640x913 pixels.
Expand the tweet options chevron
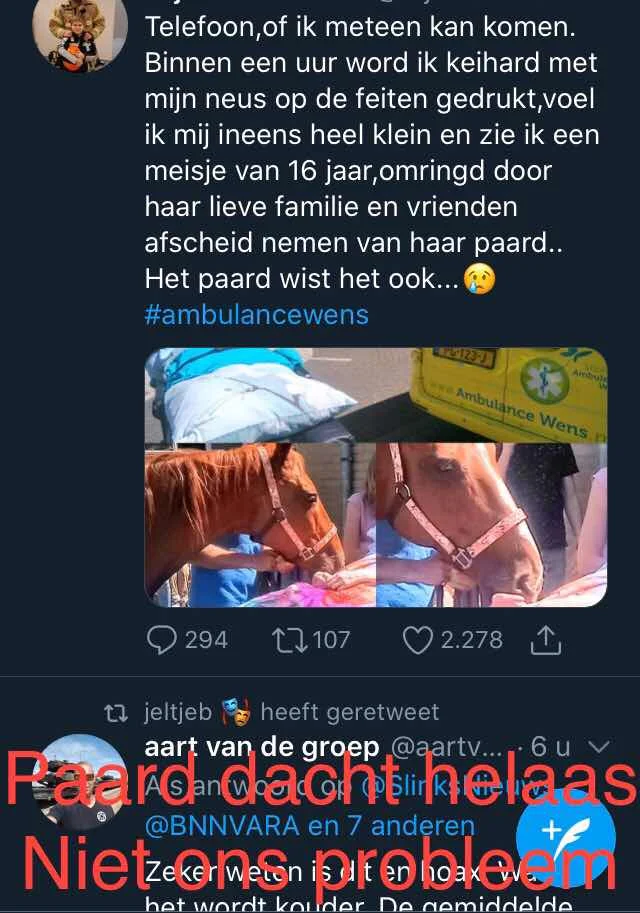599,746
